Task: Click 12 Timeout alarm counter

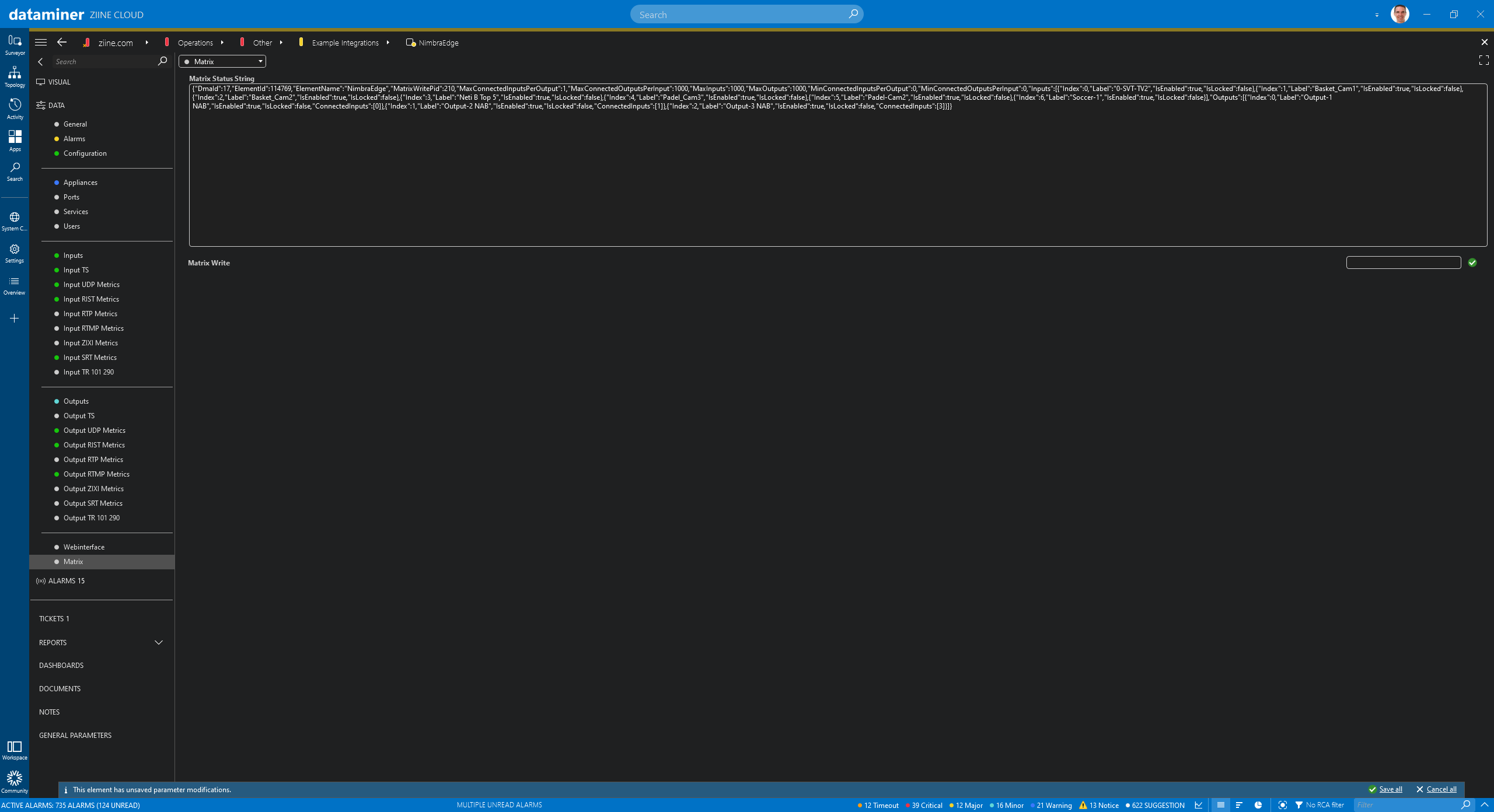Action: (x=878, y=806)
